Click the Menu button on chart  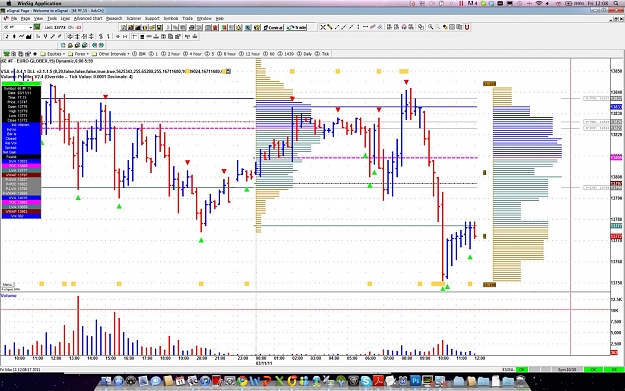tap(7, 284)
